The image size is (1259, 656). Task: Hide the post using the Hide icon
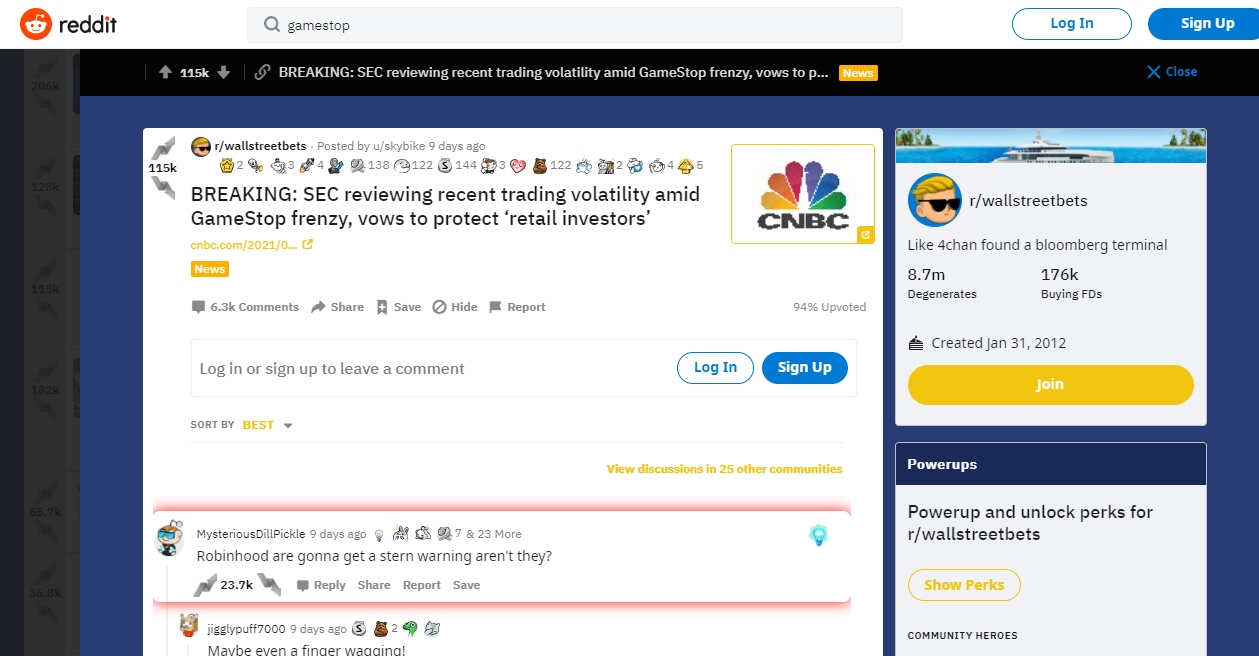coord(439,307)
